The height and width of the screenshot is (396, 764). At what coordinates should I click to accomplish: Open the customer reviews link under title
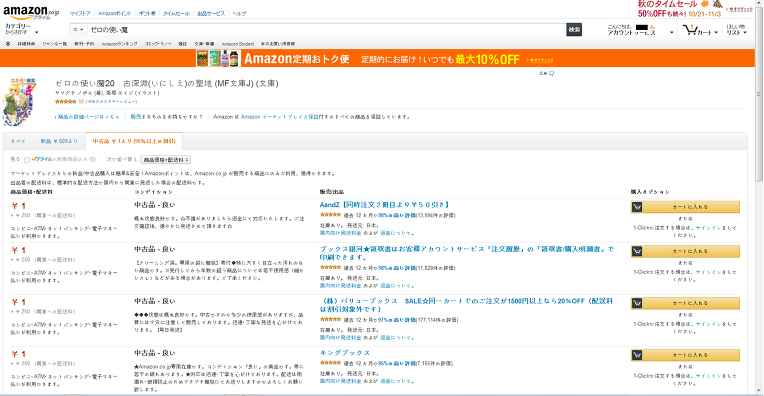[x=111, y=102]
